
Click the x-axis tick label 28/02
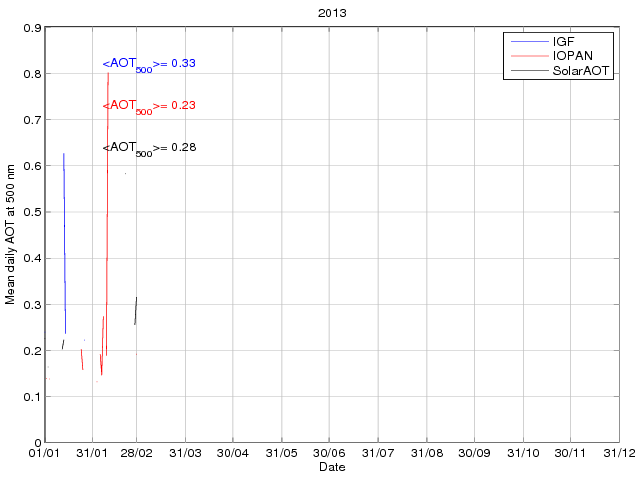click(136, 453)
